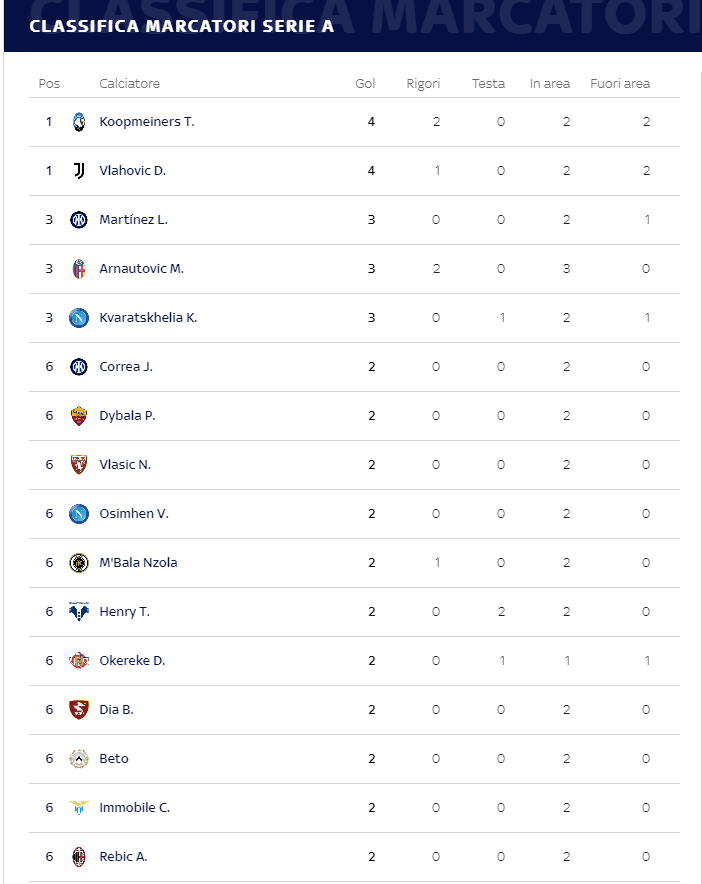Click the Milan crest next to Rebic

79,857
